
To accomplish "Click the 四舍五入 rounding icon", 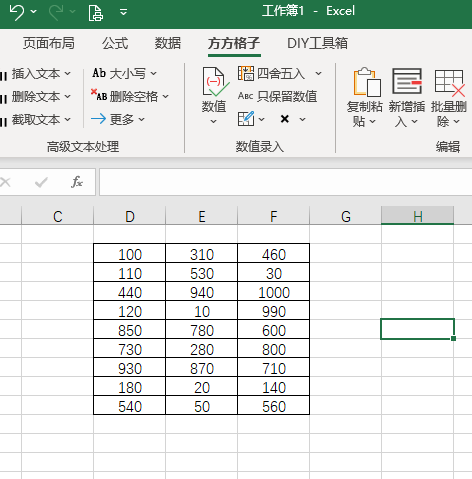I will (246, 73).
